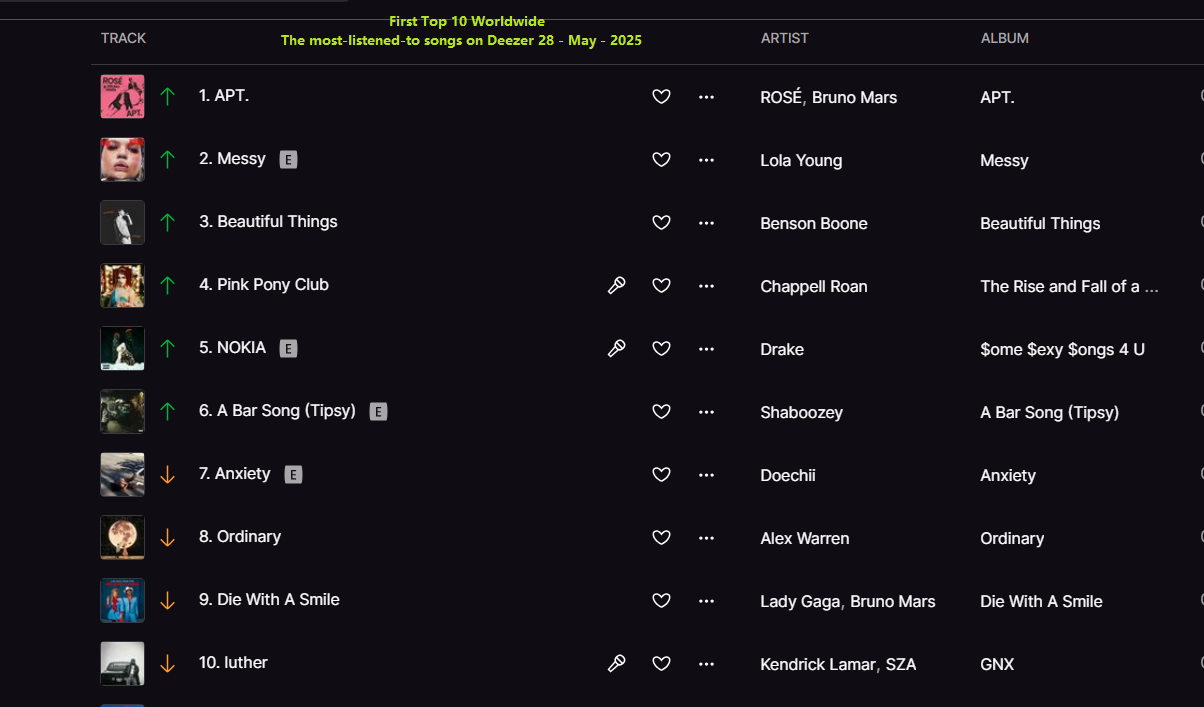Play Messy via its album cover thumbnail
The height and width of the screenshot is (707, 1204).
coord(122,160)
